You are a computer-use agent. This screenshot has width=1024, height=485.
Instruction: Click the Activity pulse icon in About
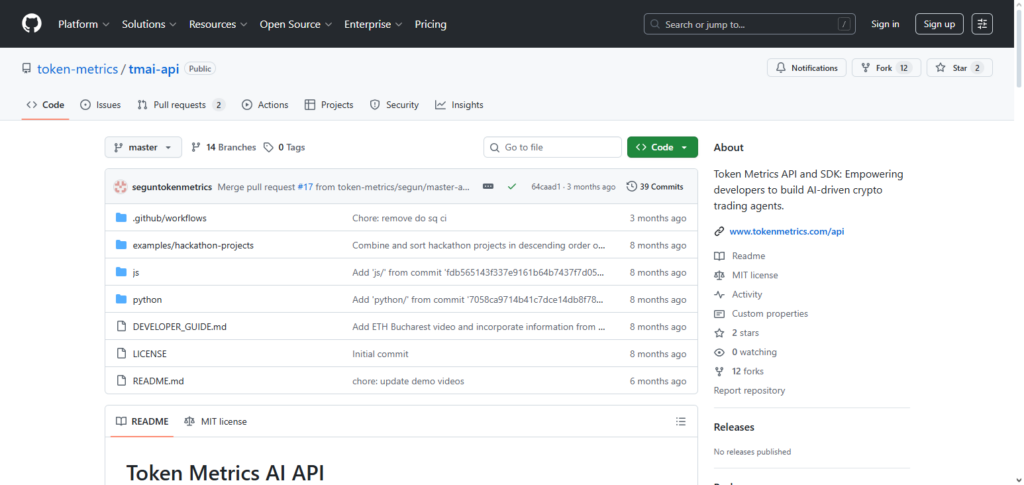(x=719, y=294)
